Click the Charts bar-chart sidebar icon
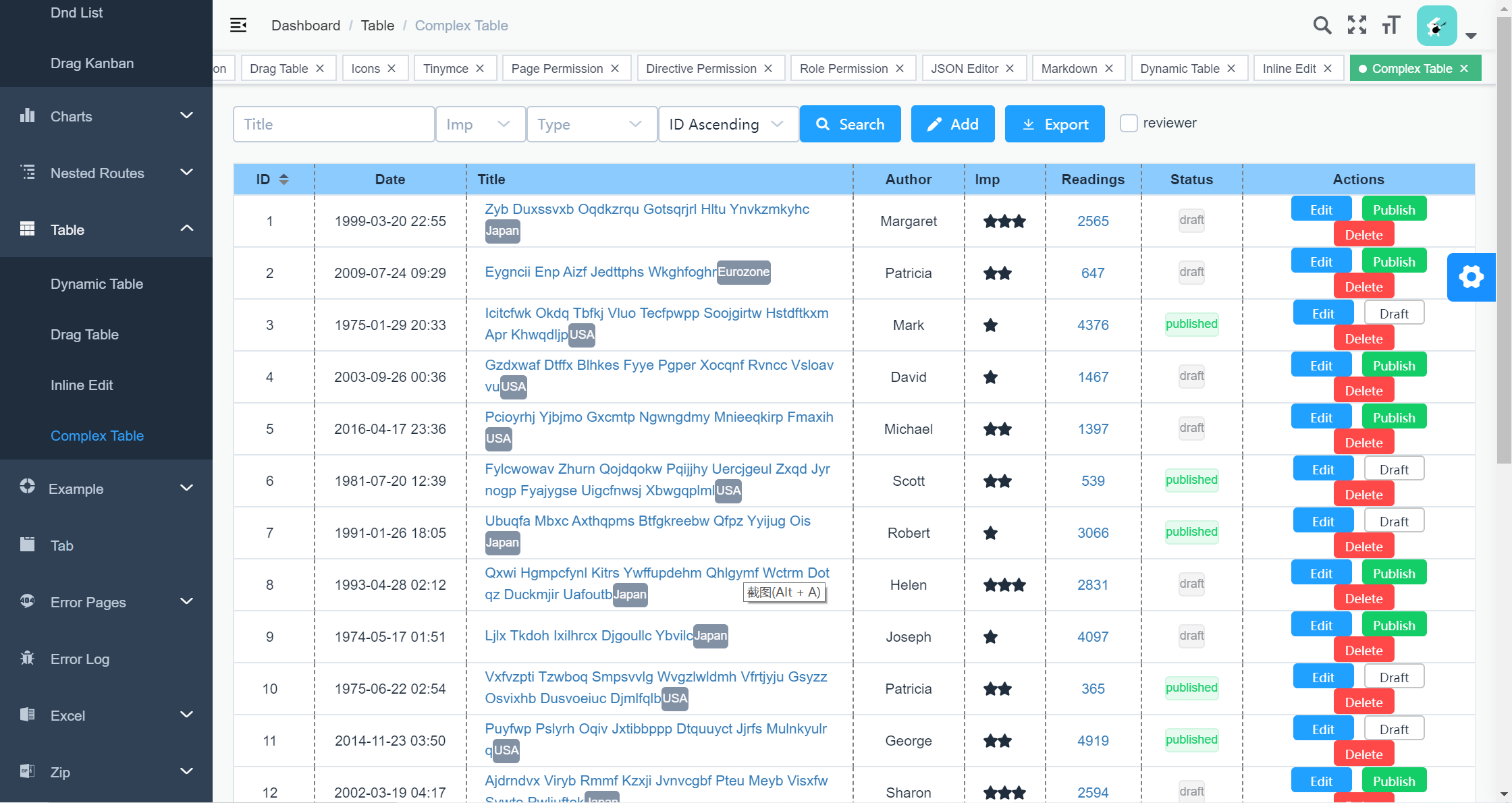1512x803 pixels. [28, 115]
